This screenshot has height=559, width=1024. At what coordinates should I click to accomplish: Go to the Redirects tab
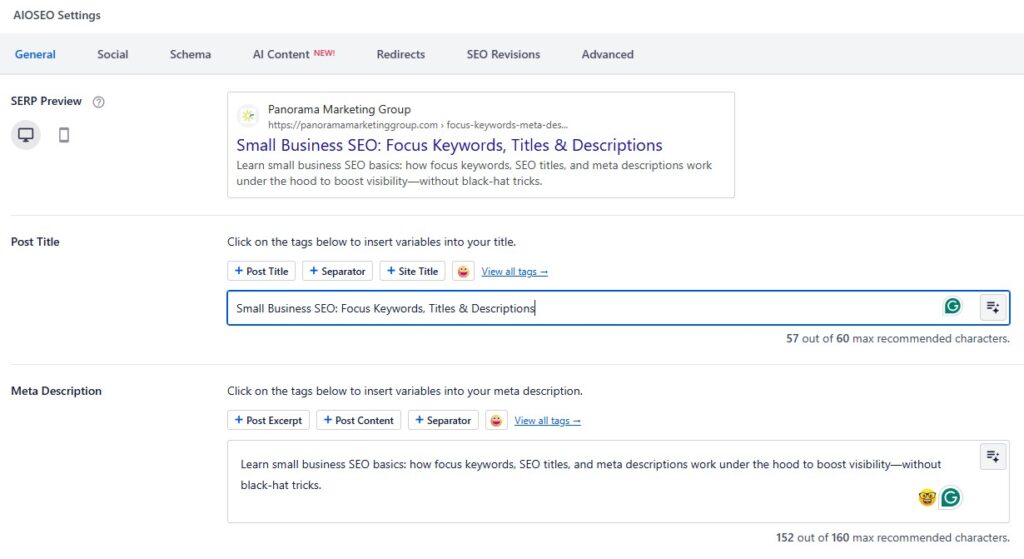coord(400,54)
